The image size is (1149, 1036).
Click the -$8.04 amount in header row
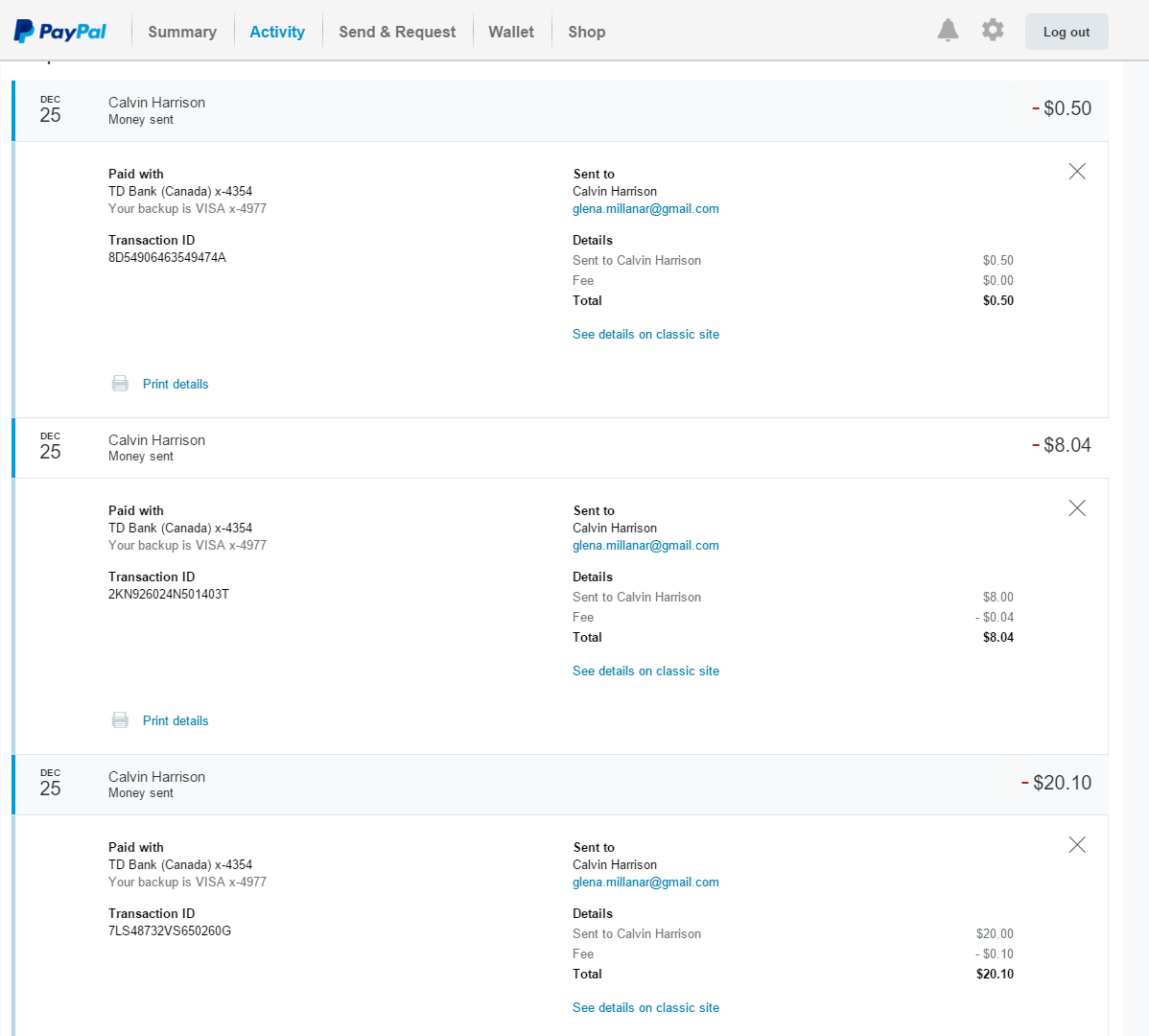1062,445
